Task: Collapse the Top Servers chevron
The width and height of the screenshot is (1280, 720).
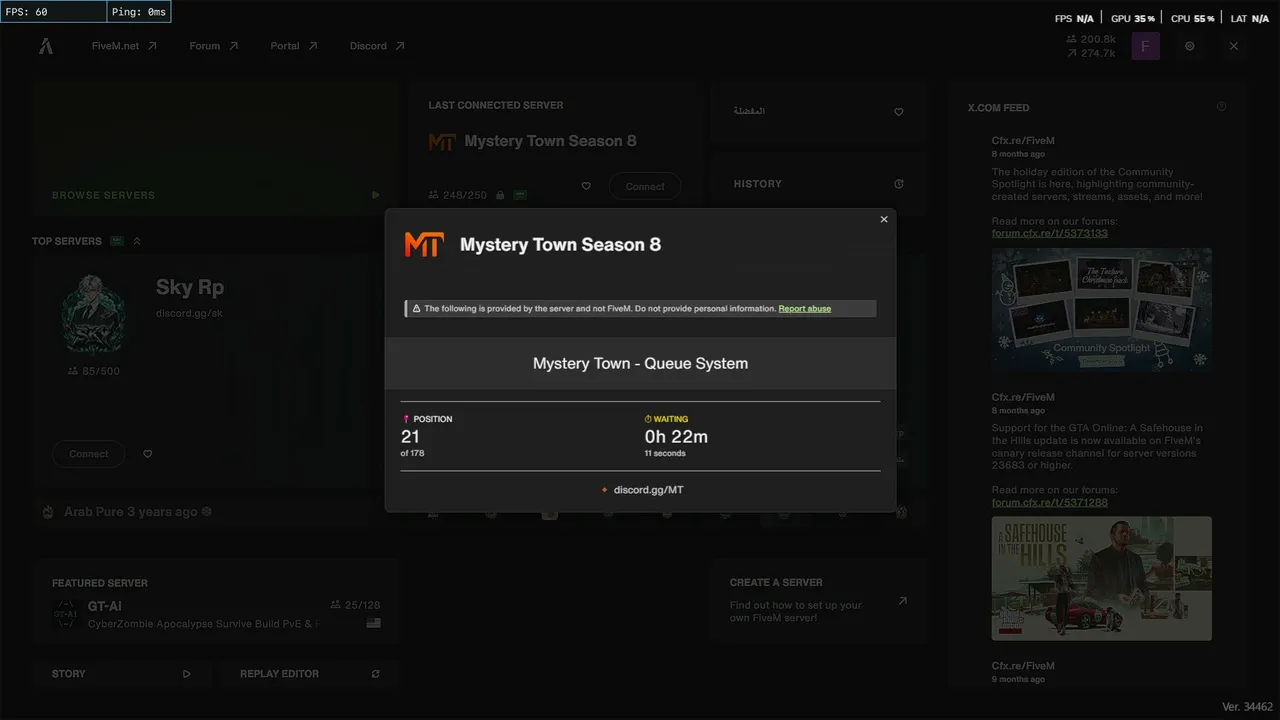Action: [x=137, y=241]
